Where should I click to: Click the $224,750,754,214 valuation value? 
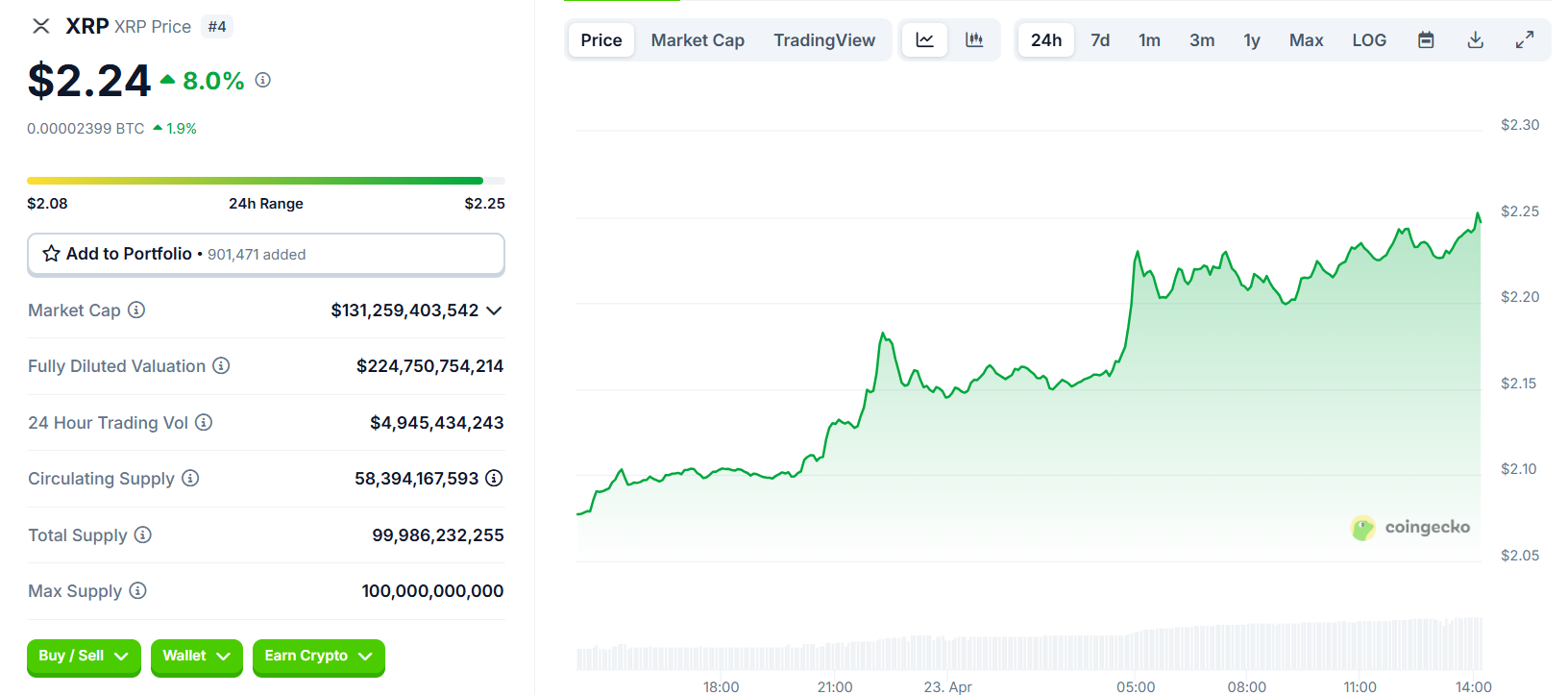(x=429, y=366)
